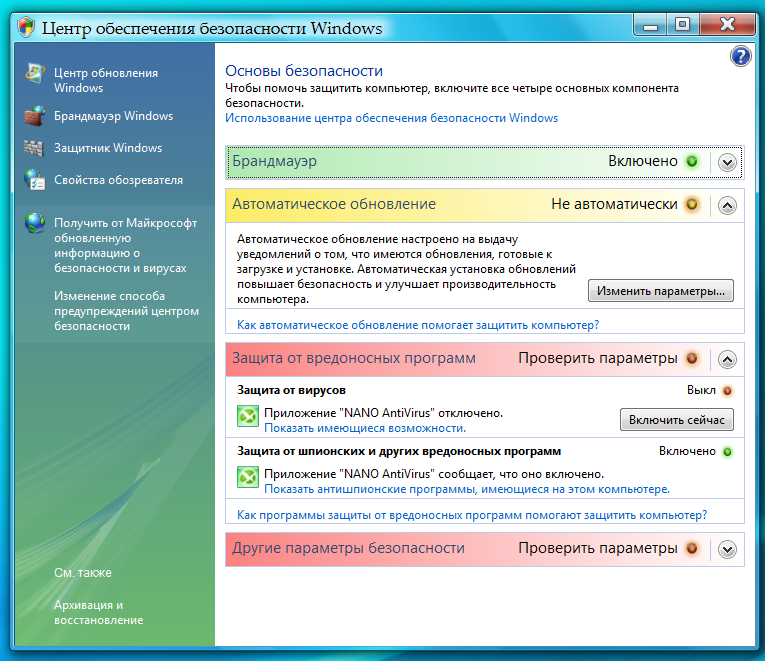Click the globe icon for Microsoft security info
Image resolution: width=765 pixels, height=661 pixels.
[x=35, y=223]
